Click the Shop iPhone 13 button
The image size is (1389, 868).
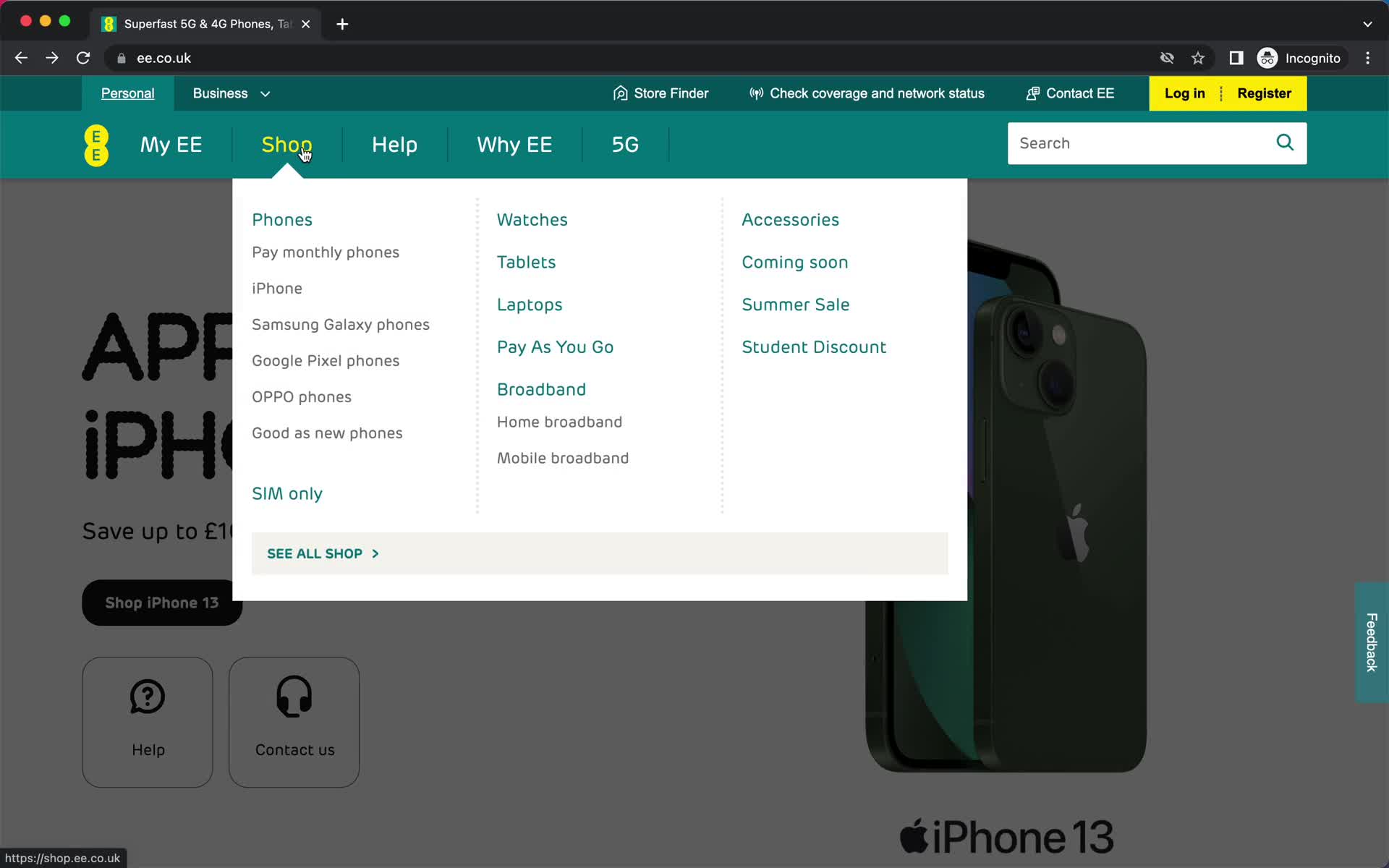[162, 603]
